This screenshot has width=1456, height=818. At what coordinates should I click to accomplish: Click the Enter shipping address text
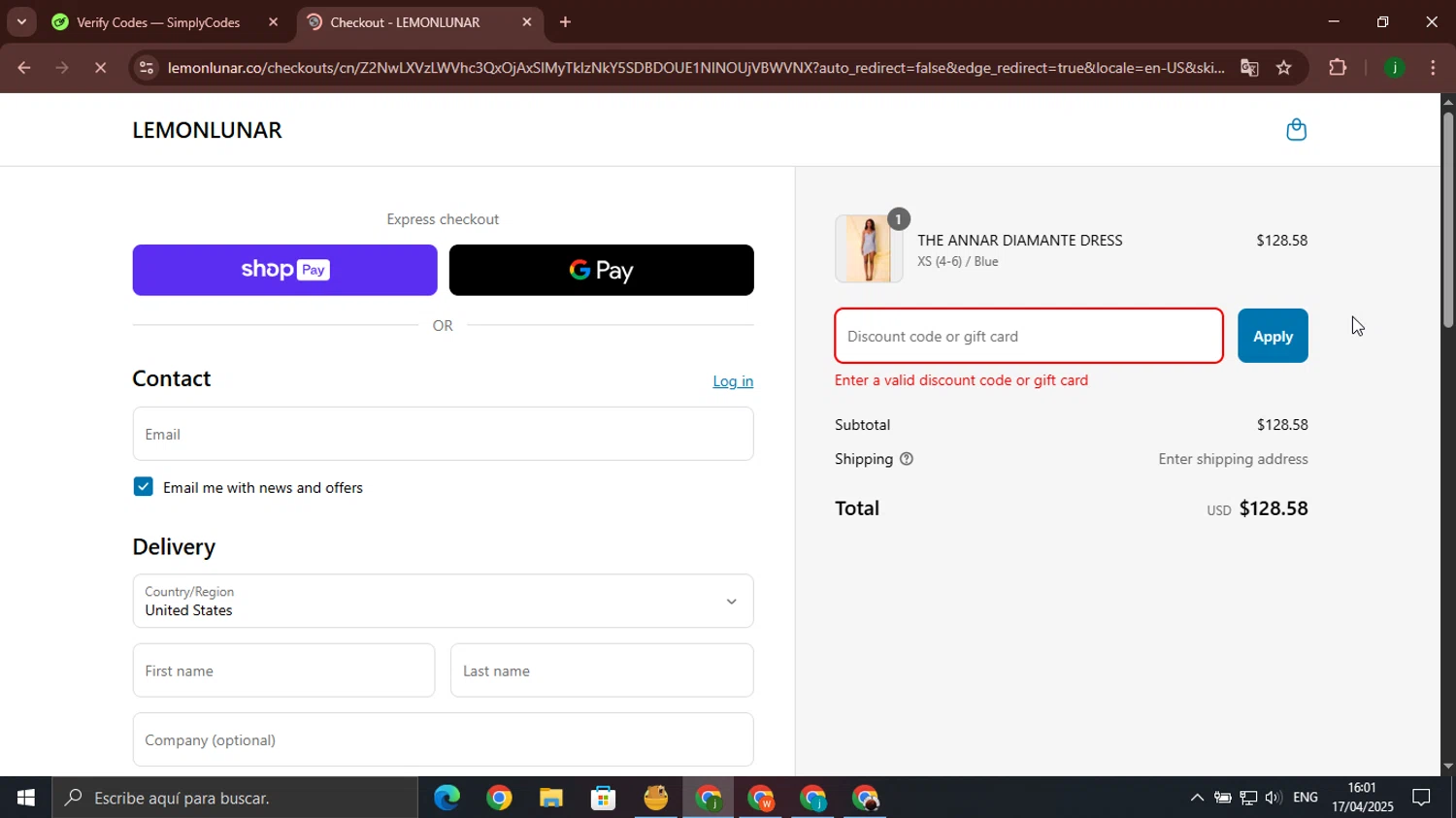pos(1233,459)
